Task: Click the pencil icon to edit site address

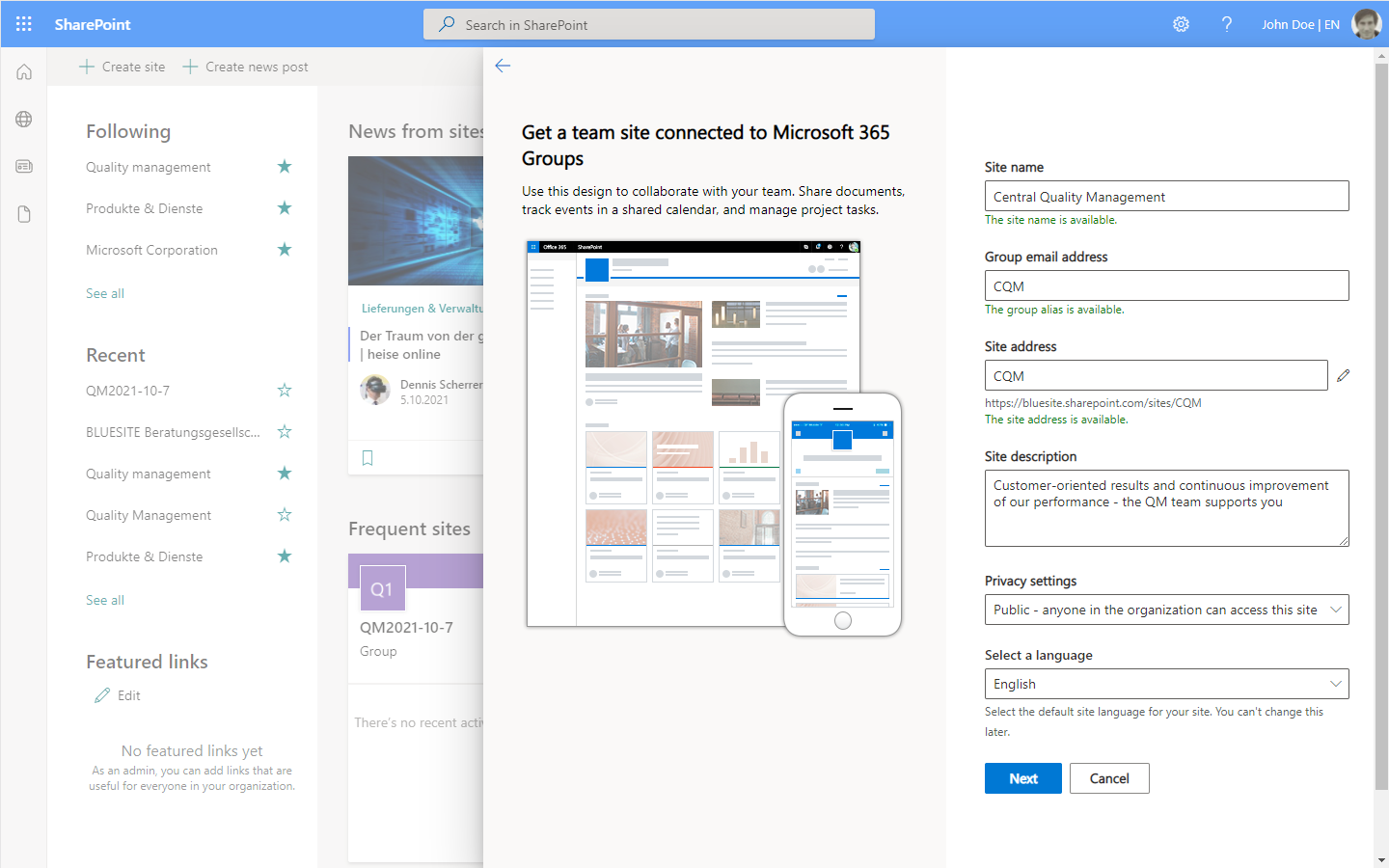Action: point(1343,375)
